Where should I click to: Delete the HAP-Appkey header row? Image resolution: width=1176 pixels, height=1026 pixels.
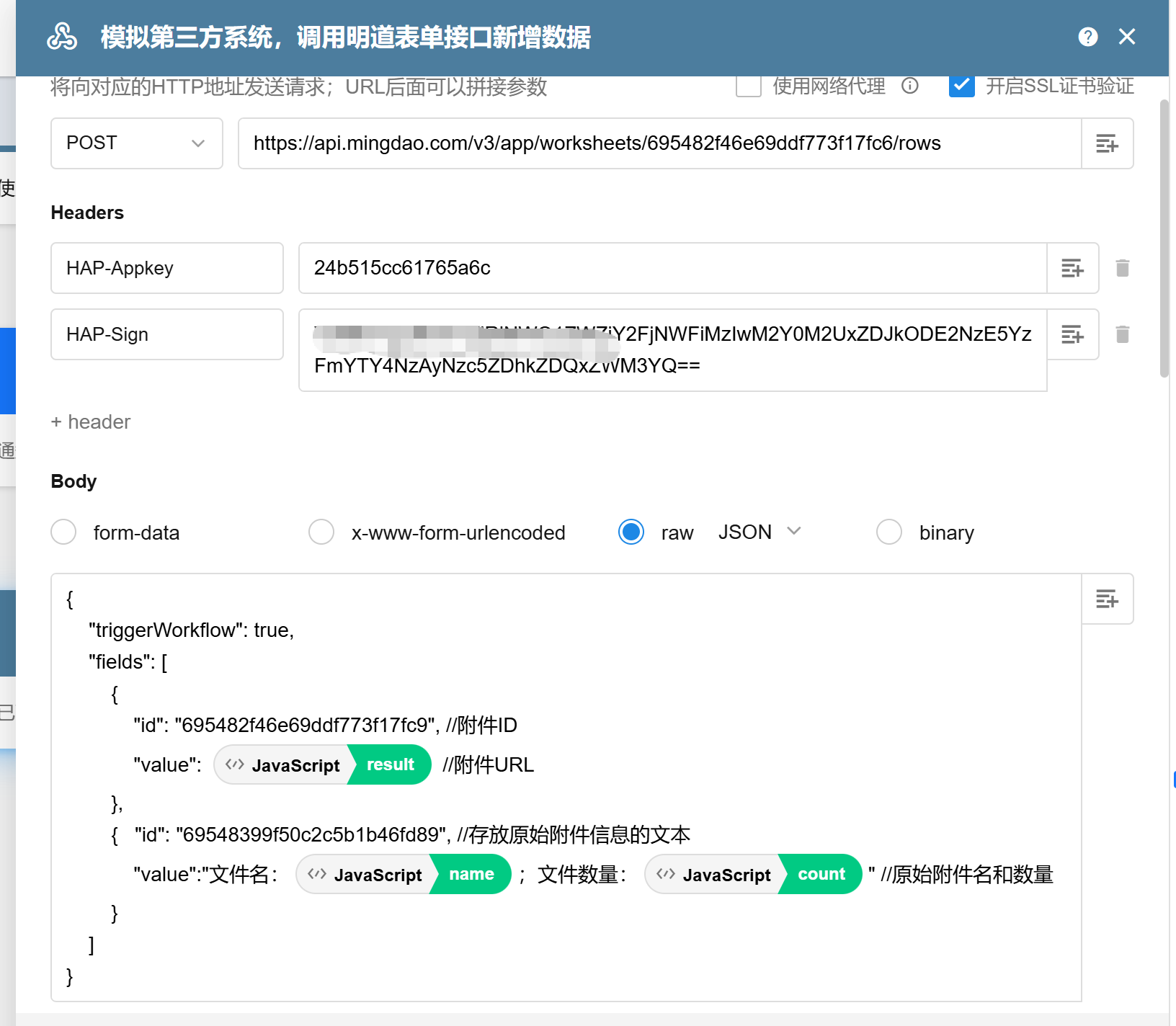(x=1122, y=268)
